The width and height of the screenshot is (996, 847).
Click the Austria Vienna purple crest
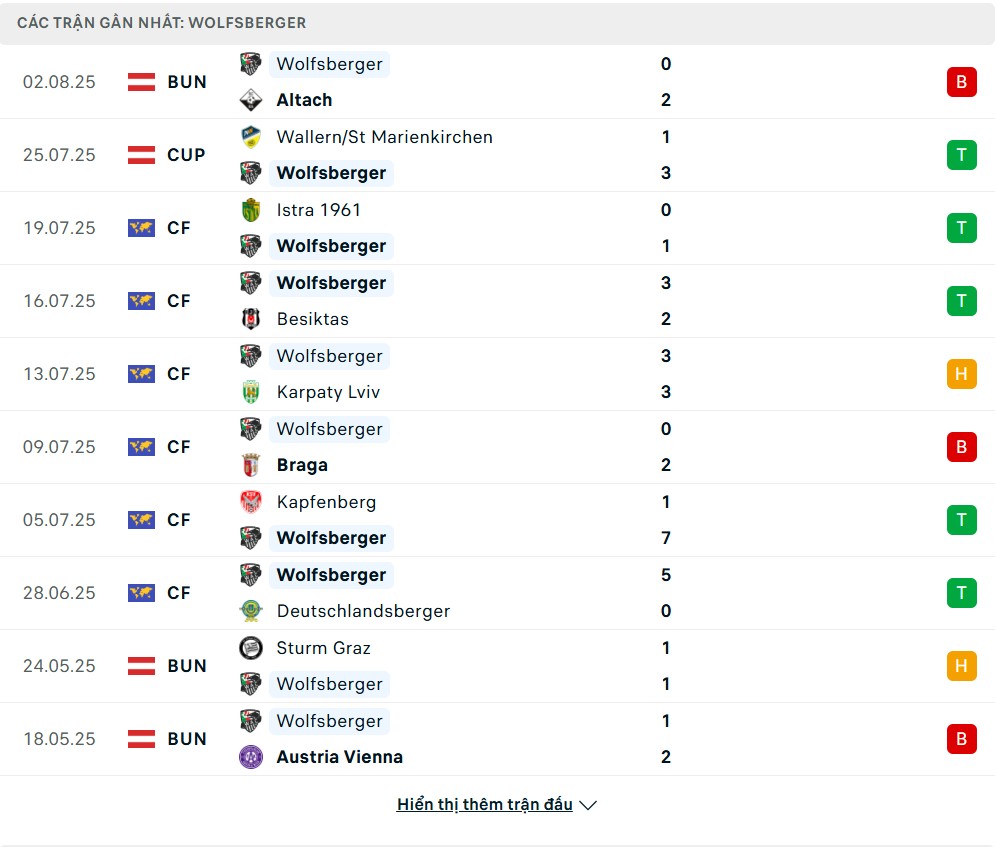pos(250,757)
